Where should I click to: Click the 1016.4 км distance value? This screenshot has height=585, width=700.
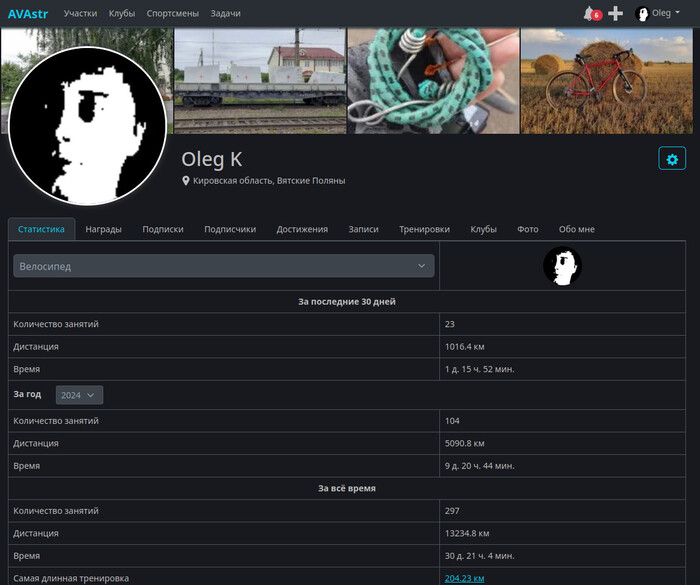[x=464, y=347]
